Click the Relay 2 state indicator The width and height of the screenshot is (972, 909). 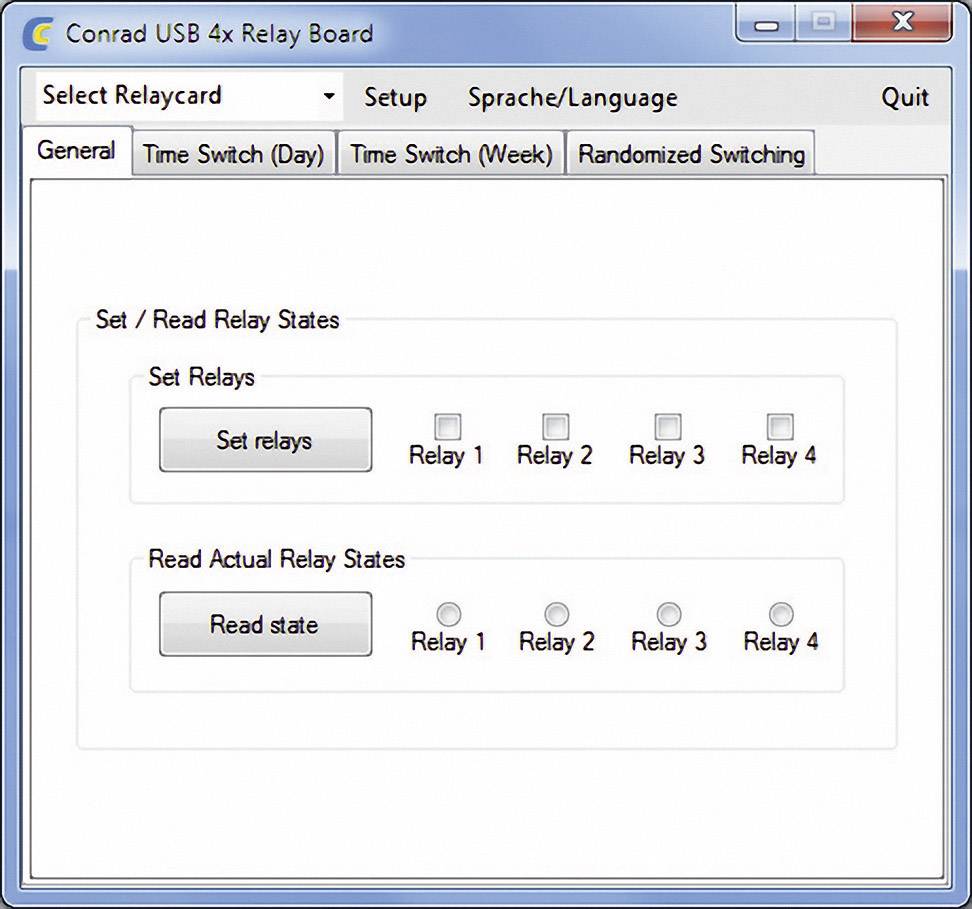click(557, 614)
